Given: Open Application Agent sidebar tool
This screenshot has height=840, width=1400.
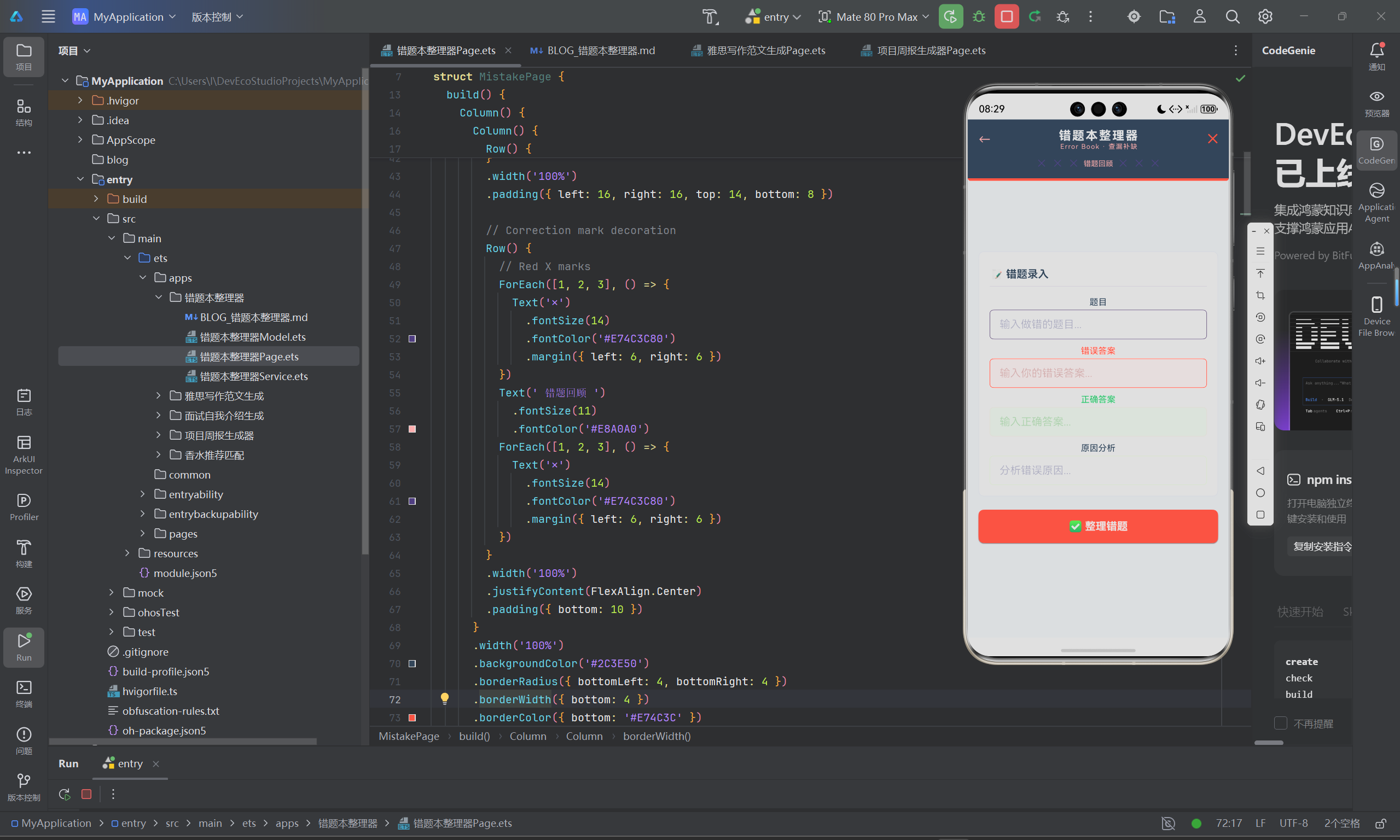Looking at the screenshot, I should coord(1377,203).
